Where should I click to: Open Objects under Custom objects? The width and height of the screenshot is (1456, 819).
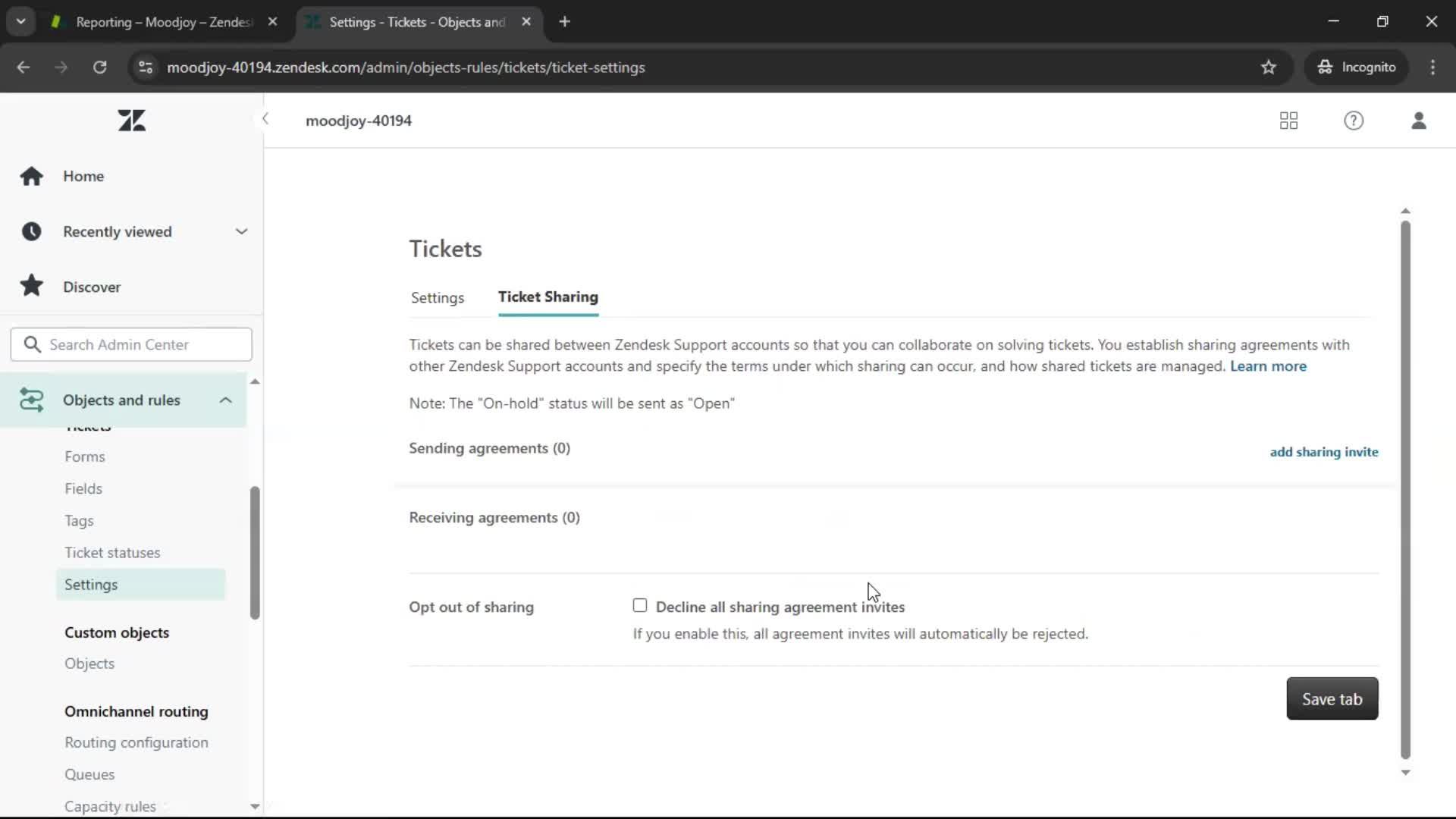click(x=89, y=663)
